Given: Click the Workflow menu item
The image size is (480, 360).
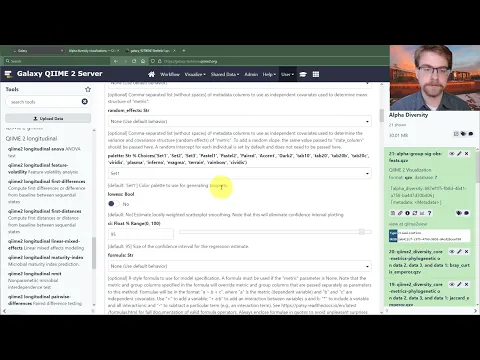Looking at the screenshot, I should pos(170,74).
